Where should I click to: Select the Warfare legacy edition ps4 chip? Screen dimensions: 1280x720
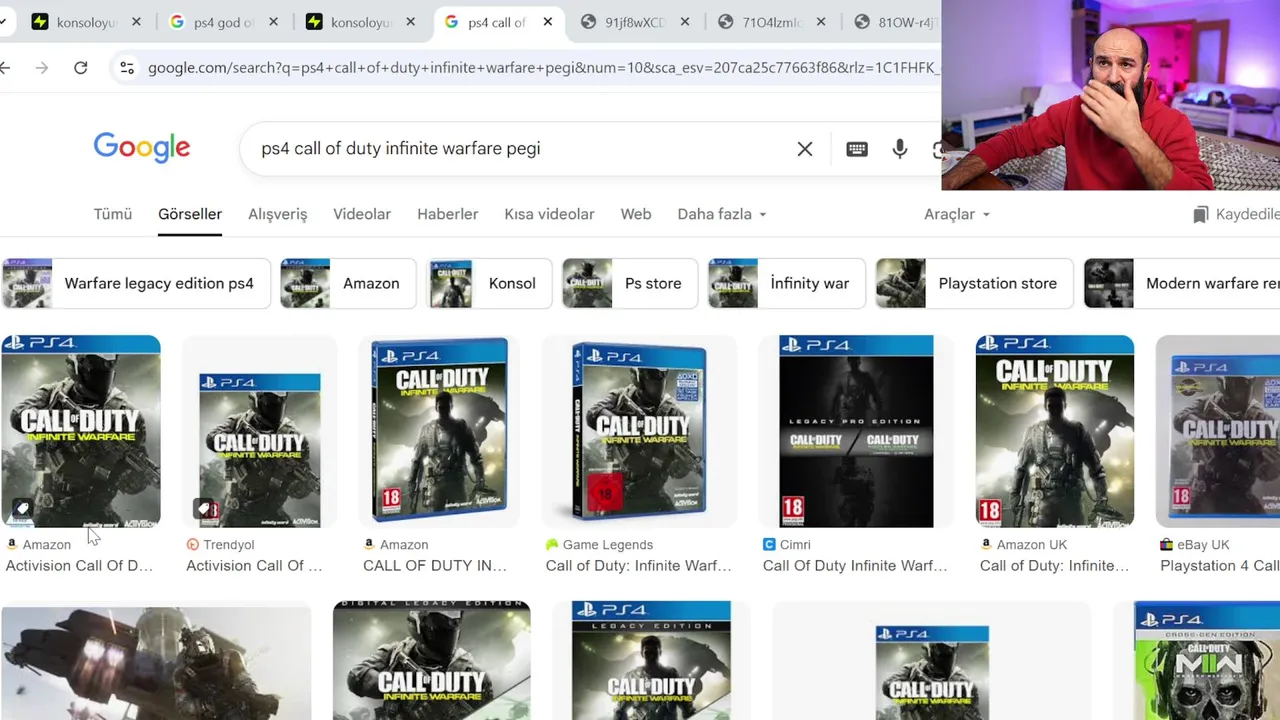(x=135, y=283)
